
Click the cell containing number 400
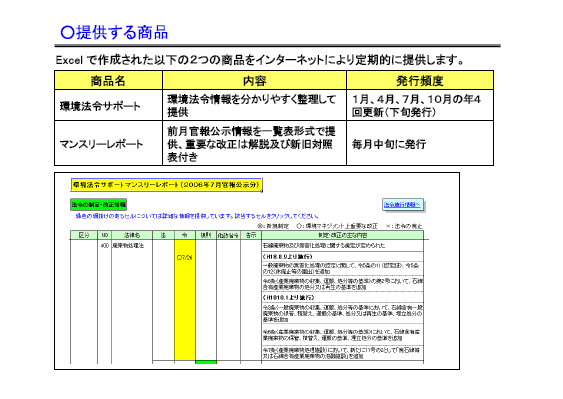pyautogui.click(x=104, y=246)
